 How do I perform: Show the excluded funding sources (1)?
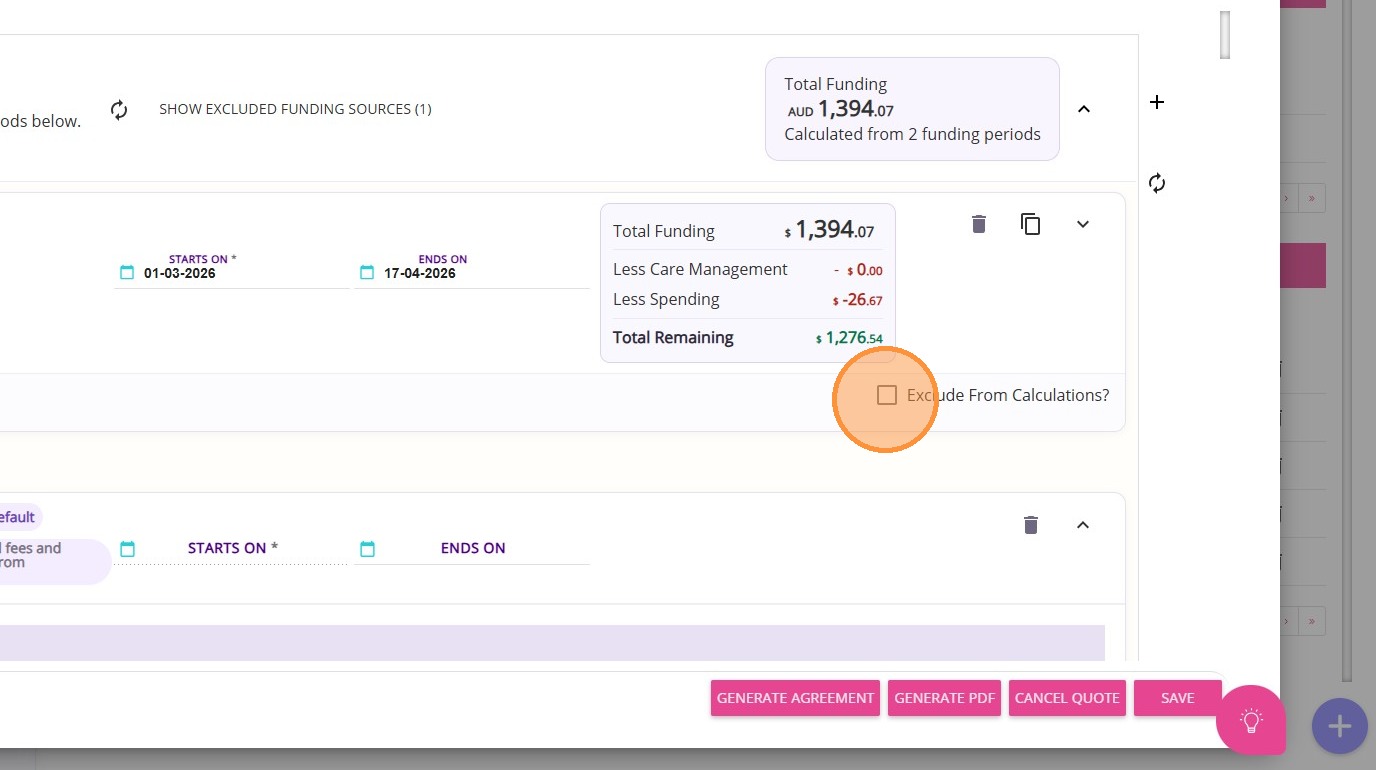click(295, 109)
